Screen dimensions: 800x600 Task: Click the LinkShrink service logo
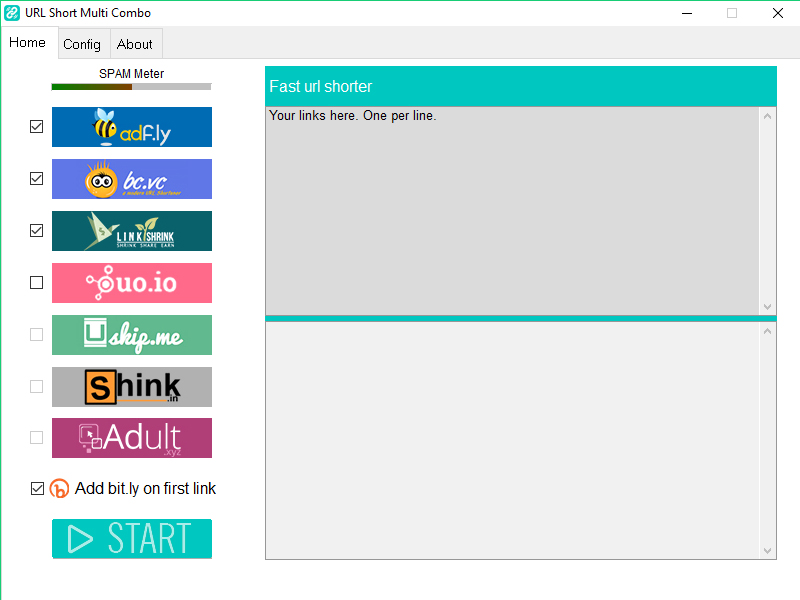click(x=132, y=231)
